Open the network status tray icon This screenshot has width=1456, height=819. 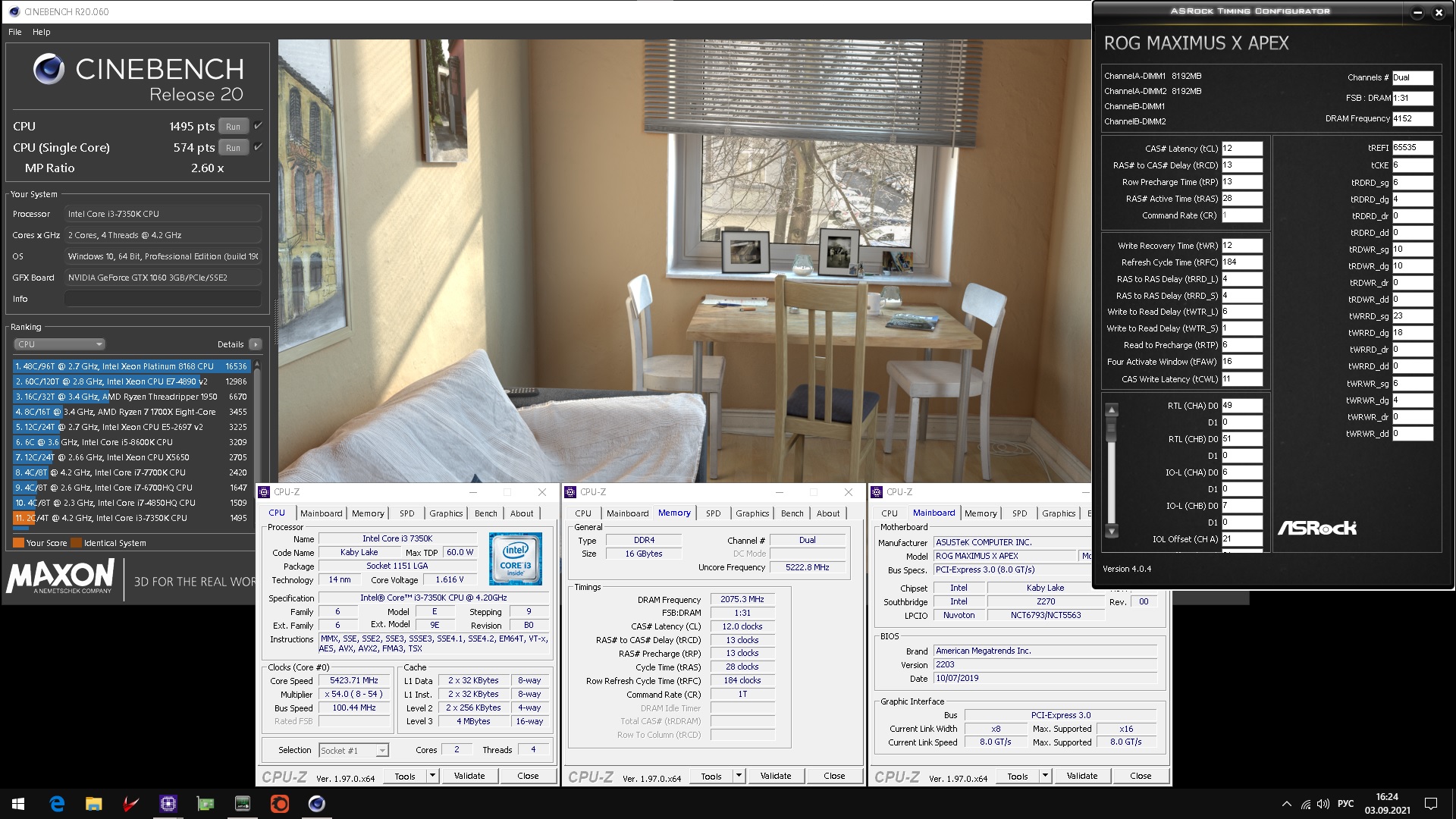point(1305,804)
